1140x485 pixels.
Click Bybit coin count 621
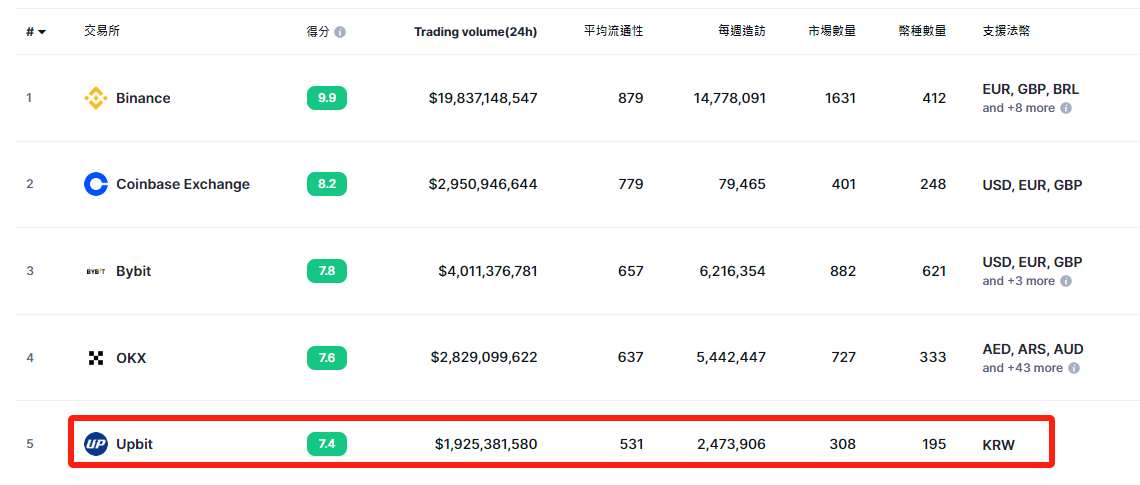(933, 271)
